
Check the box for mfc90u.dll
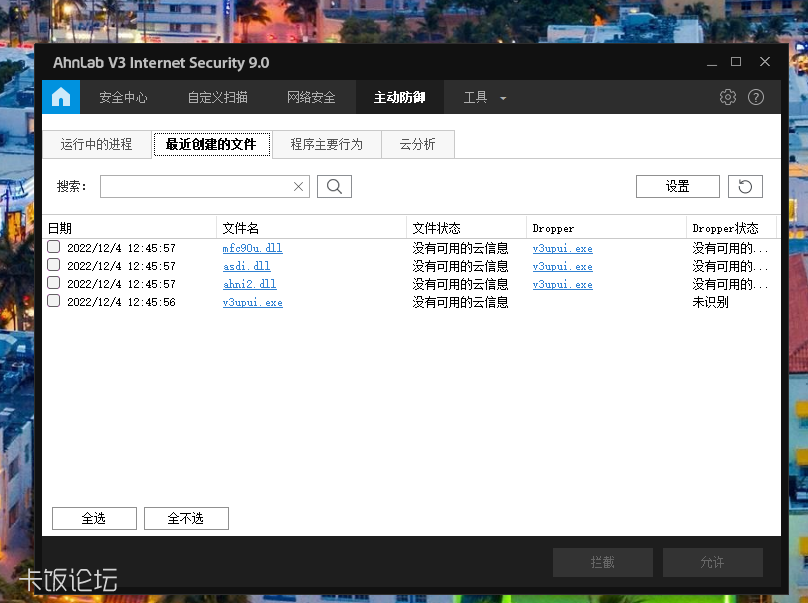[x=54, y=248]
